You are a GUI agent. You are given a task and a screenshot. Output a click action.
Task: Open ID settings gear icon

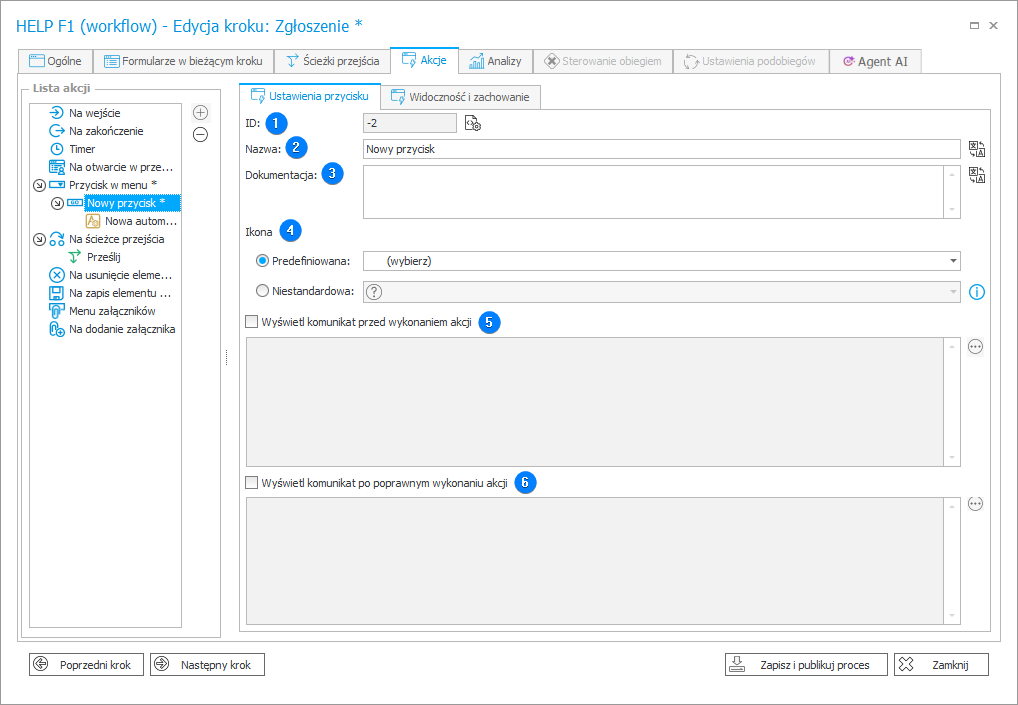pyautogui.click(x=474, y=123)
